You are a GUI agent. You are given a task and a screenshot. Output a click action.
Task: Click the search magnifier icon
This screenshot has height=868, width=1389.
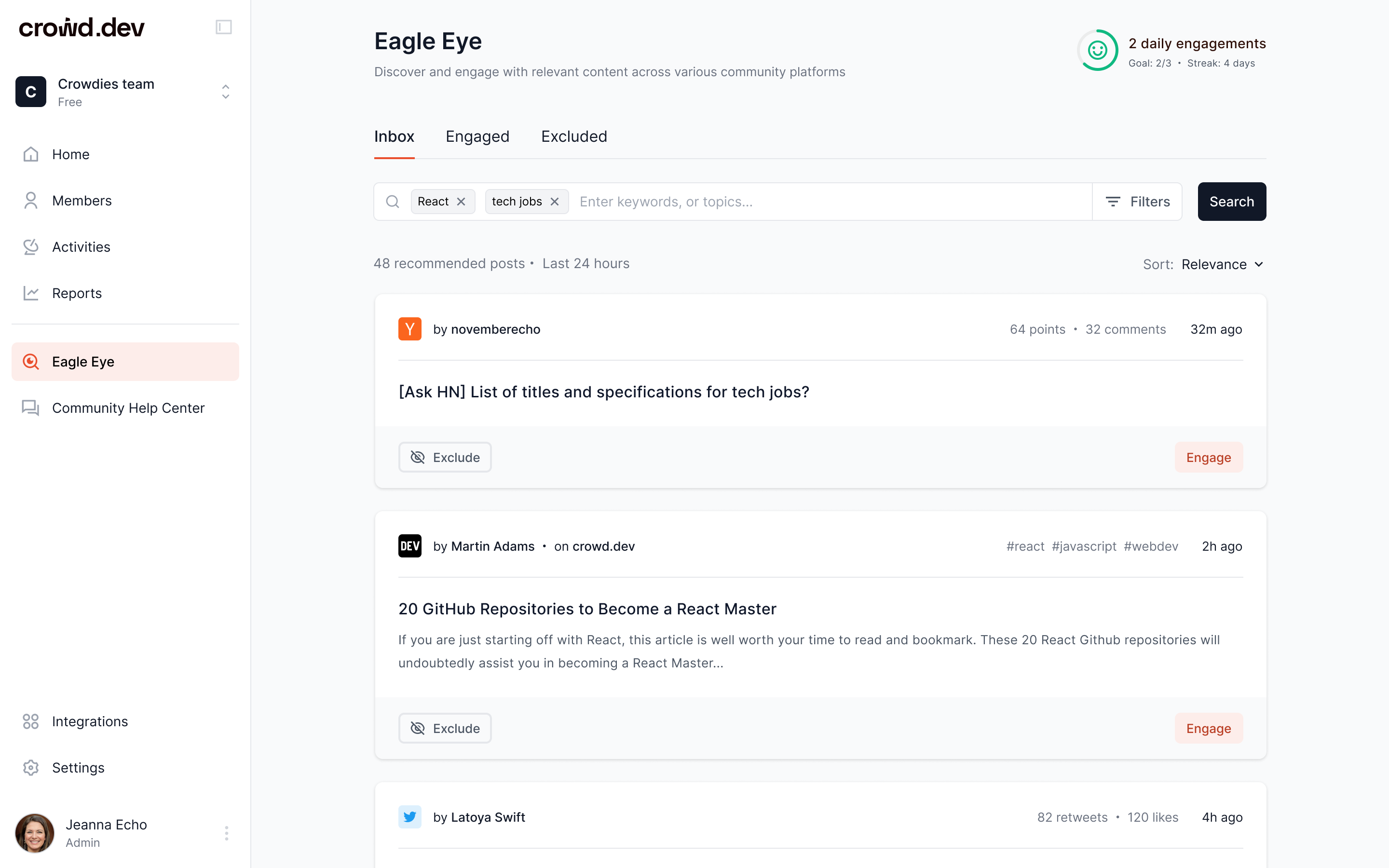tap(393, 202)
